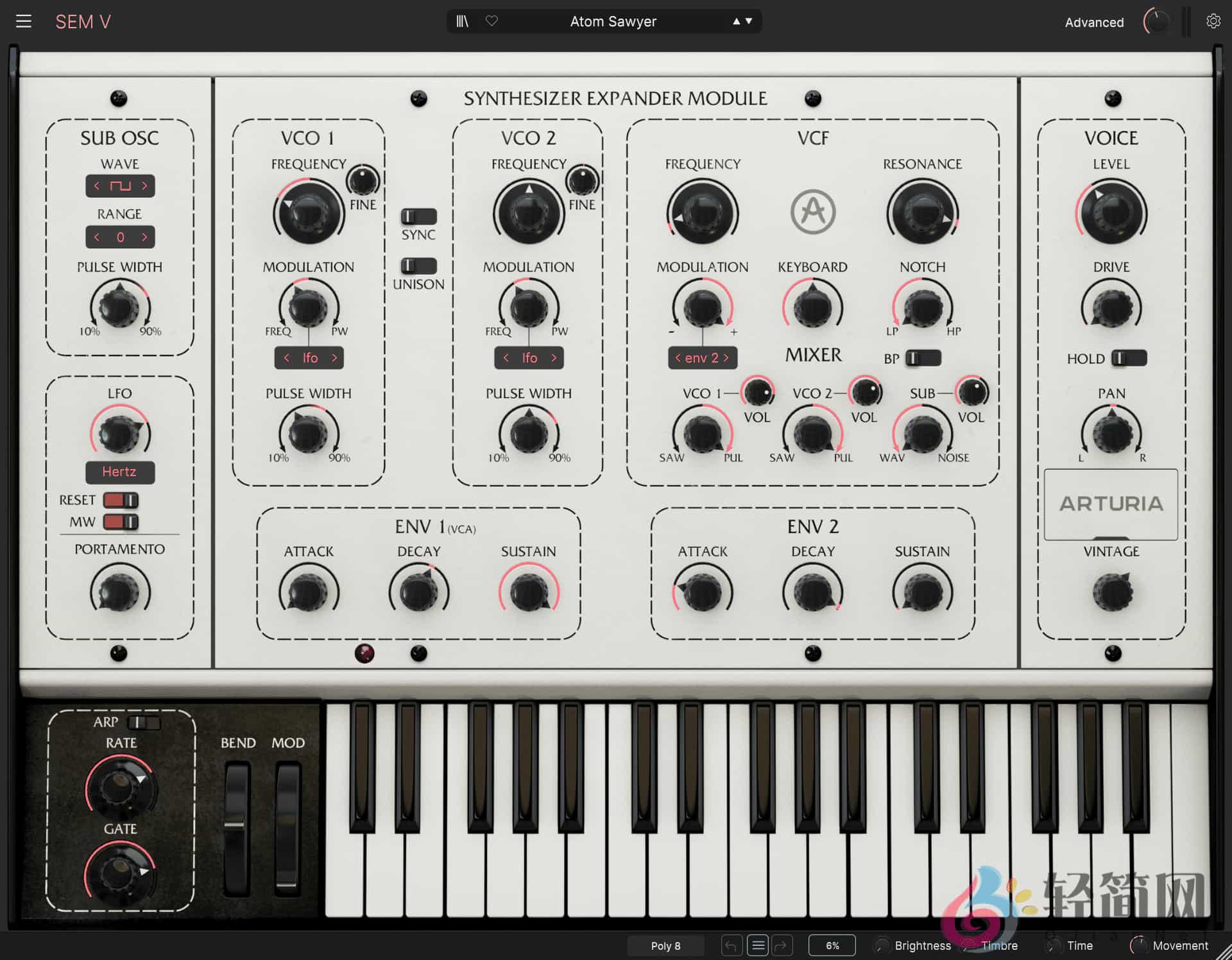Screen dimensions: 1232x960
Task: Open settings via the gear icon
Action: (x=1213, y=21)
